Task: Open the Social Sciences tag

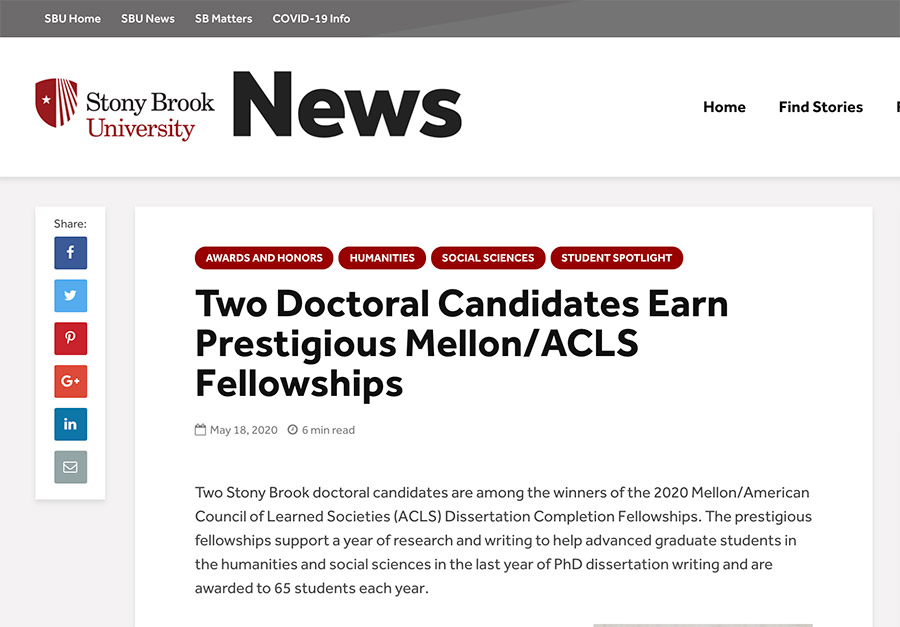Action: pos(488,258)
